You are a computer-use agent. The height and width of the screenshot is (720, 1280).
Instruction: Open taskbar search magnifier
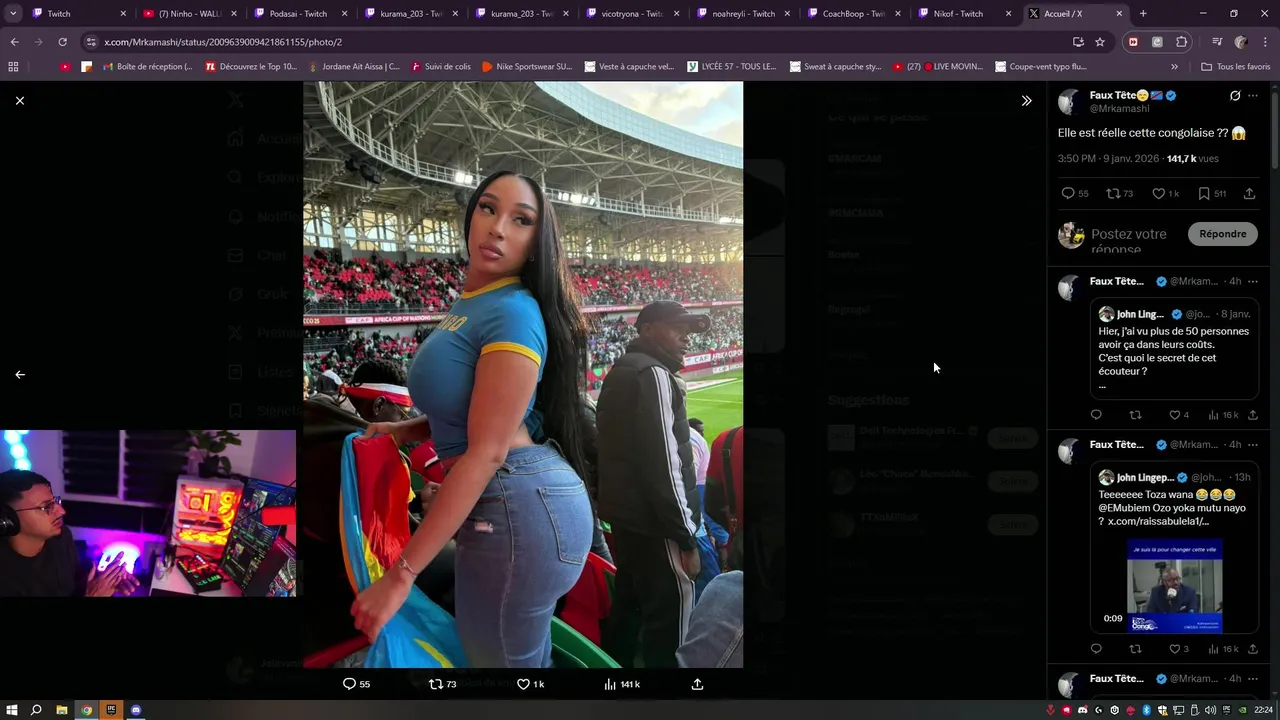36,710
